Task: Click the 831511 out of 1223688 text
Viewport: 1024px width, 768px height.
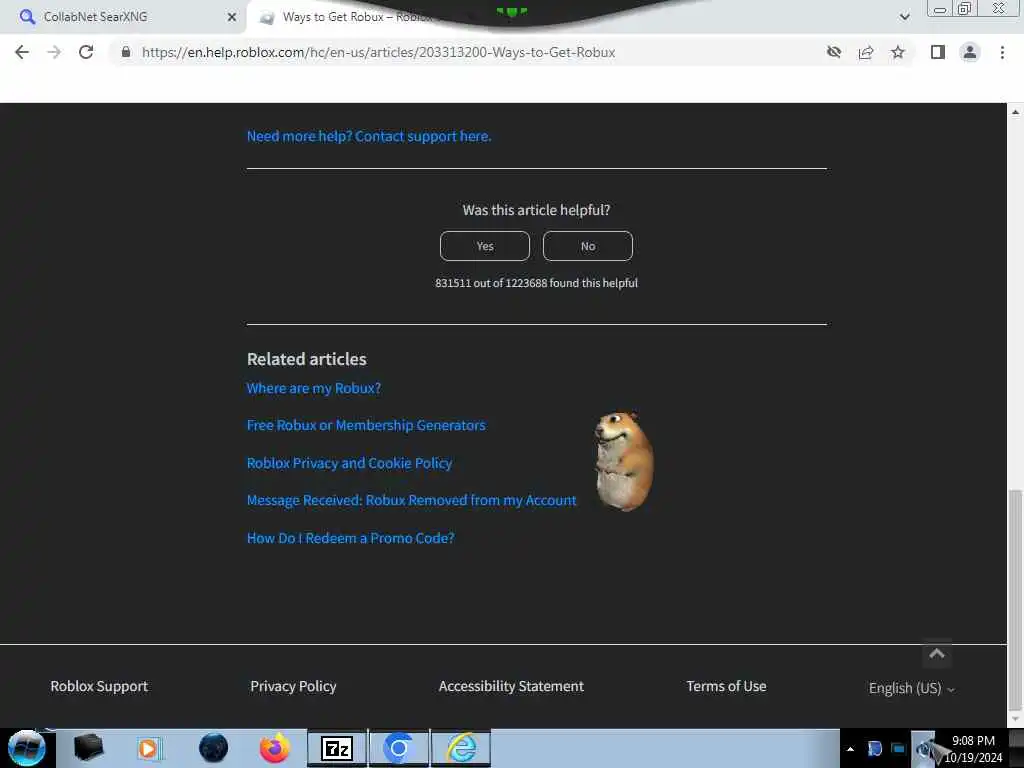Action: click(x=536, y=283)
